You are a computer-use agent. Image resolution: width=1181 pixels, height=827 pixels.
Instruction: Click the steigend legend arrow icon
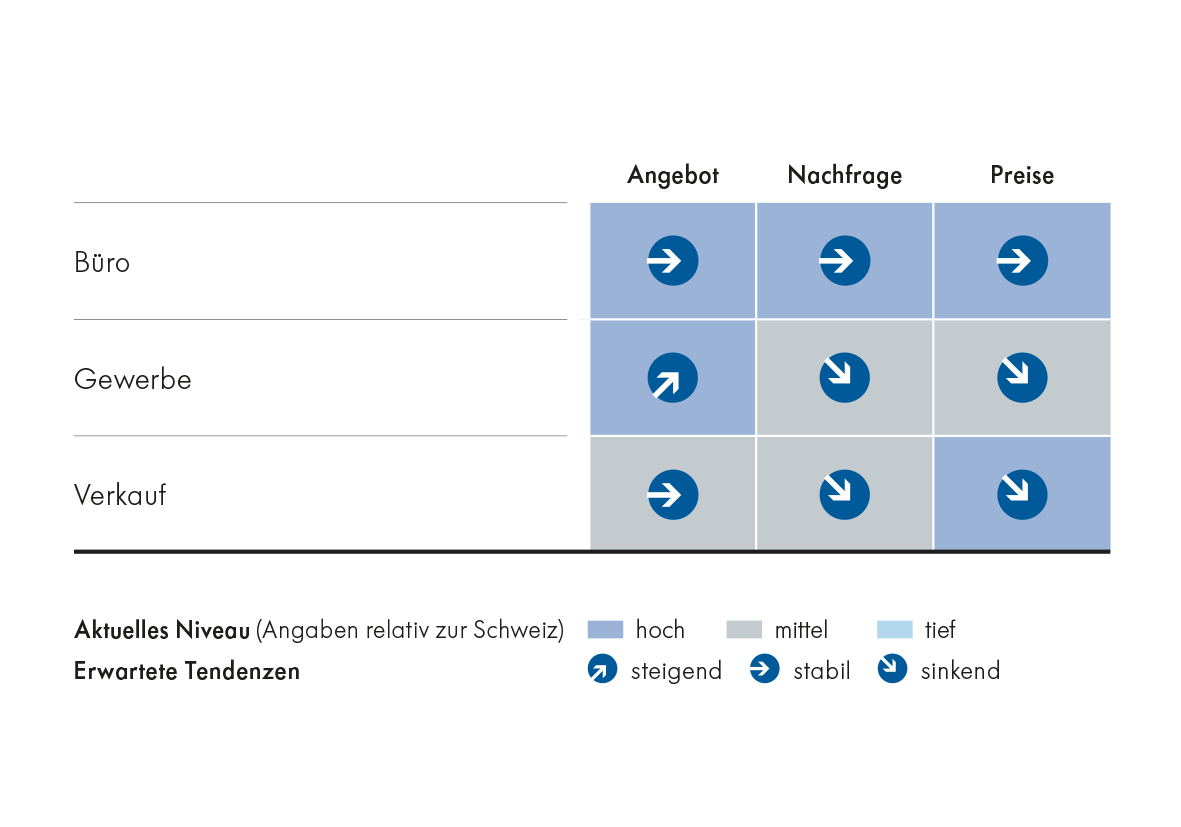click(603, 670)
